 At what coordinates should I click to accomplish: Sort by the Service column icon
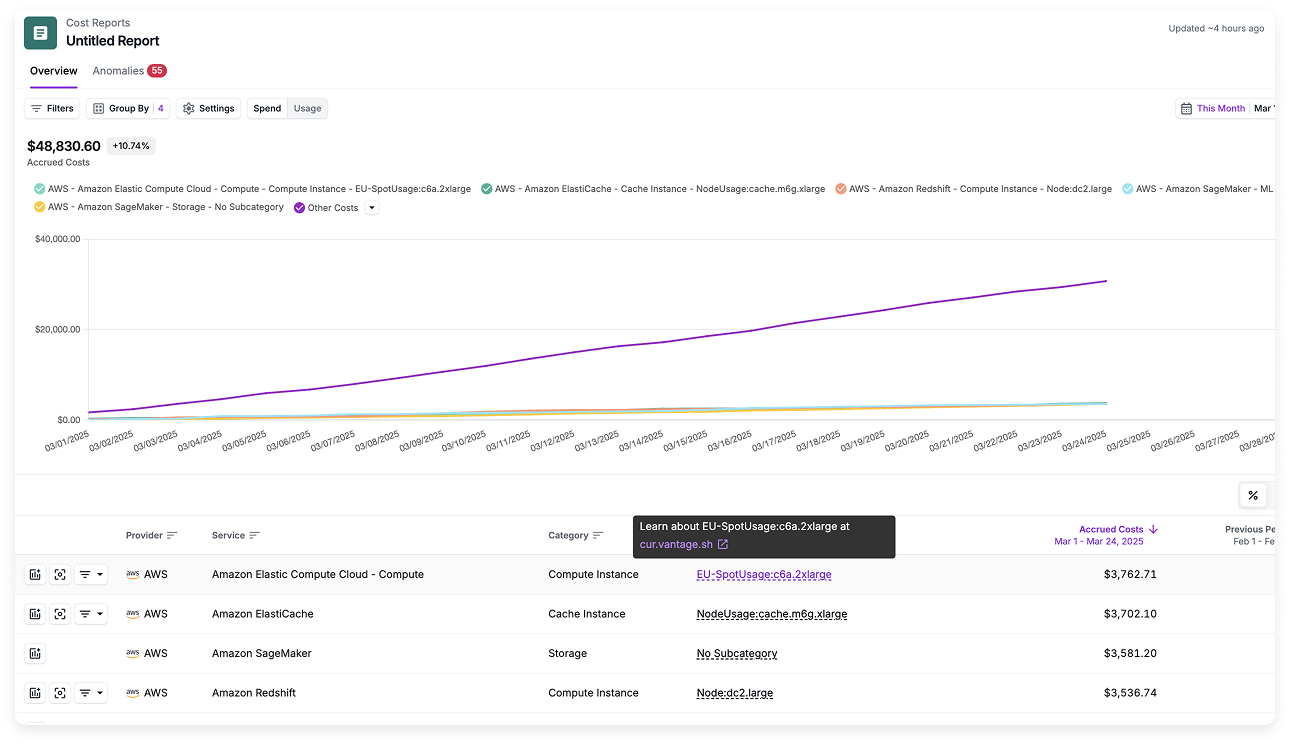coord(254,536)
